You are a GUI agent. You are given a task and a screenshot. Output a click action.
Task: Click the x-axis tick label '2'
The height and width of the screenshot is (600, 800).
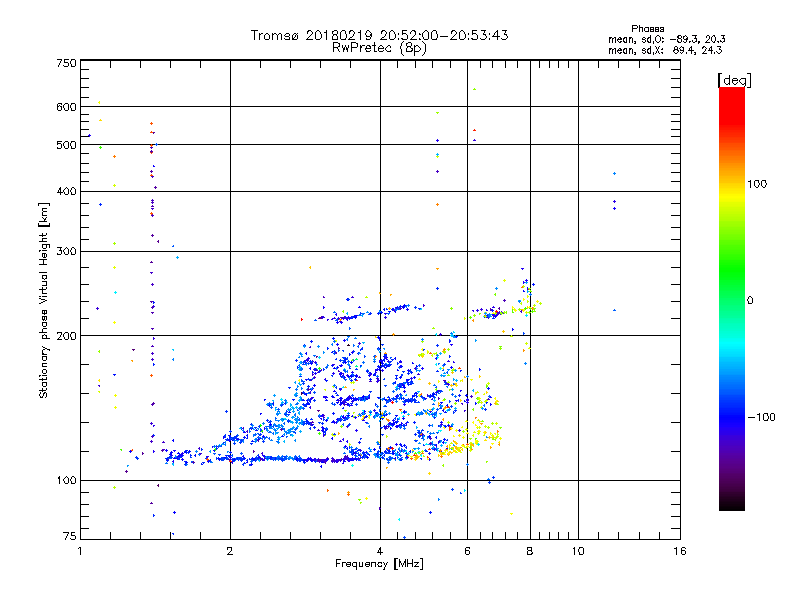(230, 551)
